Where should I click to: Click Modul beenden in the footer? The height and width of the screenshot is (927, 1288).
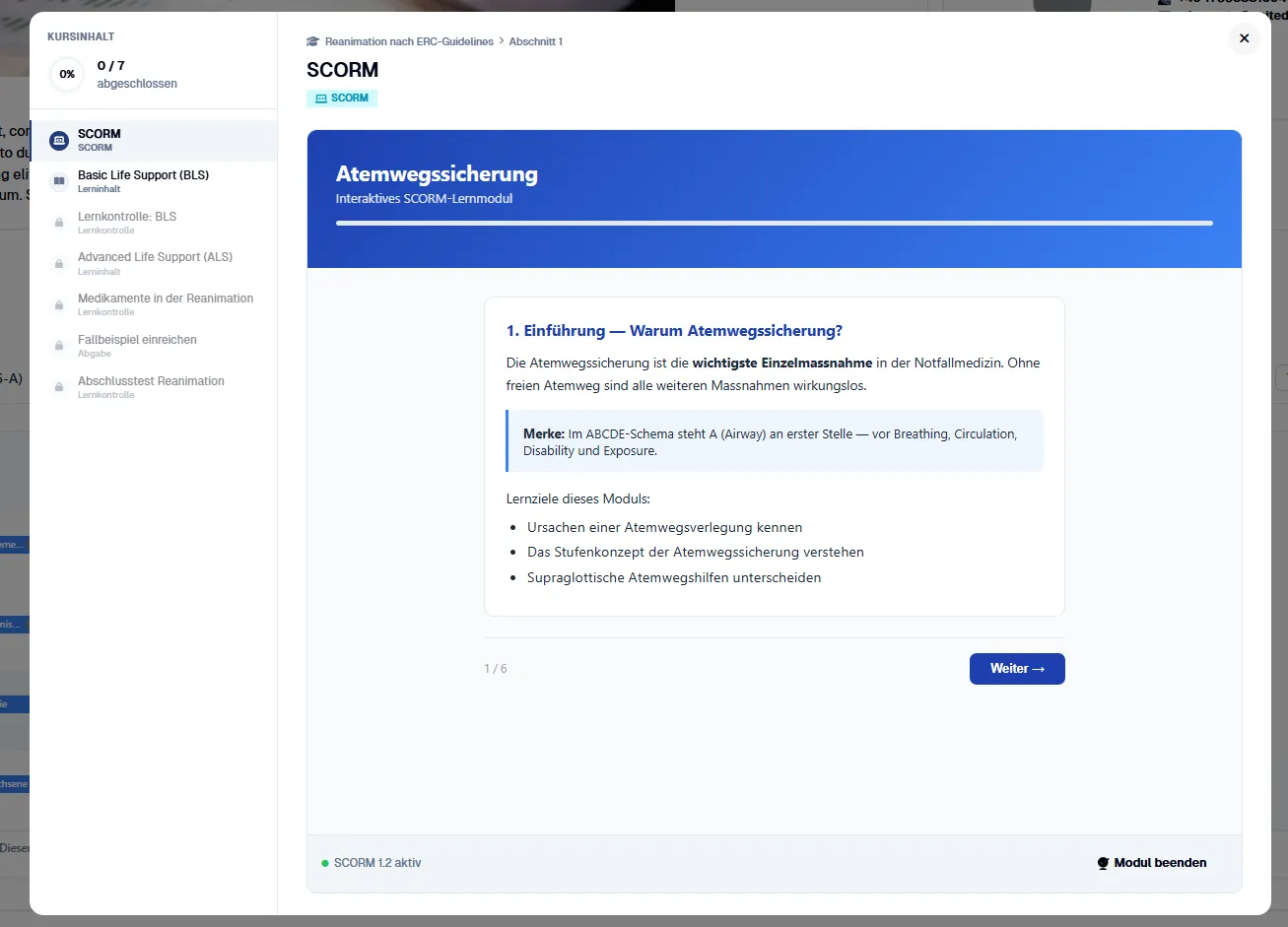1160,862
